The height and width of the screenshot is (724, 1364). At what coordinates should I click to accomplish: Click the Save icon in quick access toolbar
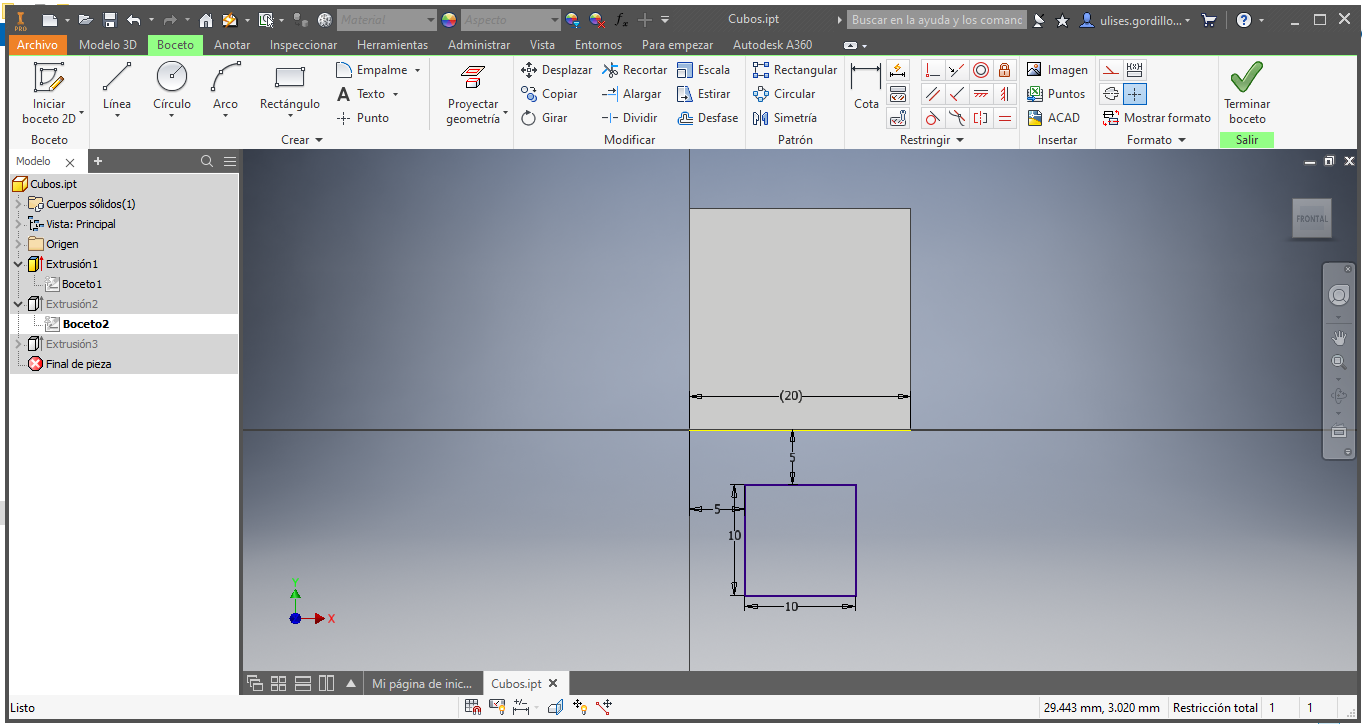point(110,20)
